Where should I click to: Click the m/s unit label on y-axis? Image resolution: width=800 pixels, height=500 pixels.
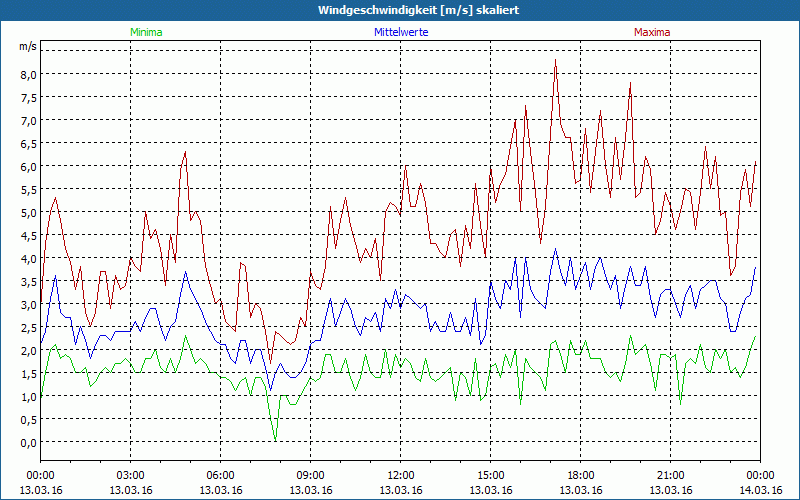click(27, 47)
